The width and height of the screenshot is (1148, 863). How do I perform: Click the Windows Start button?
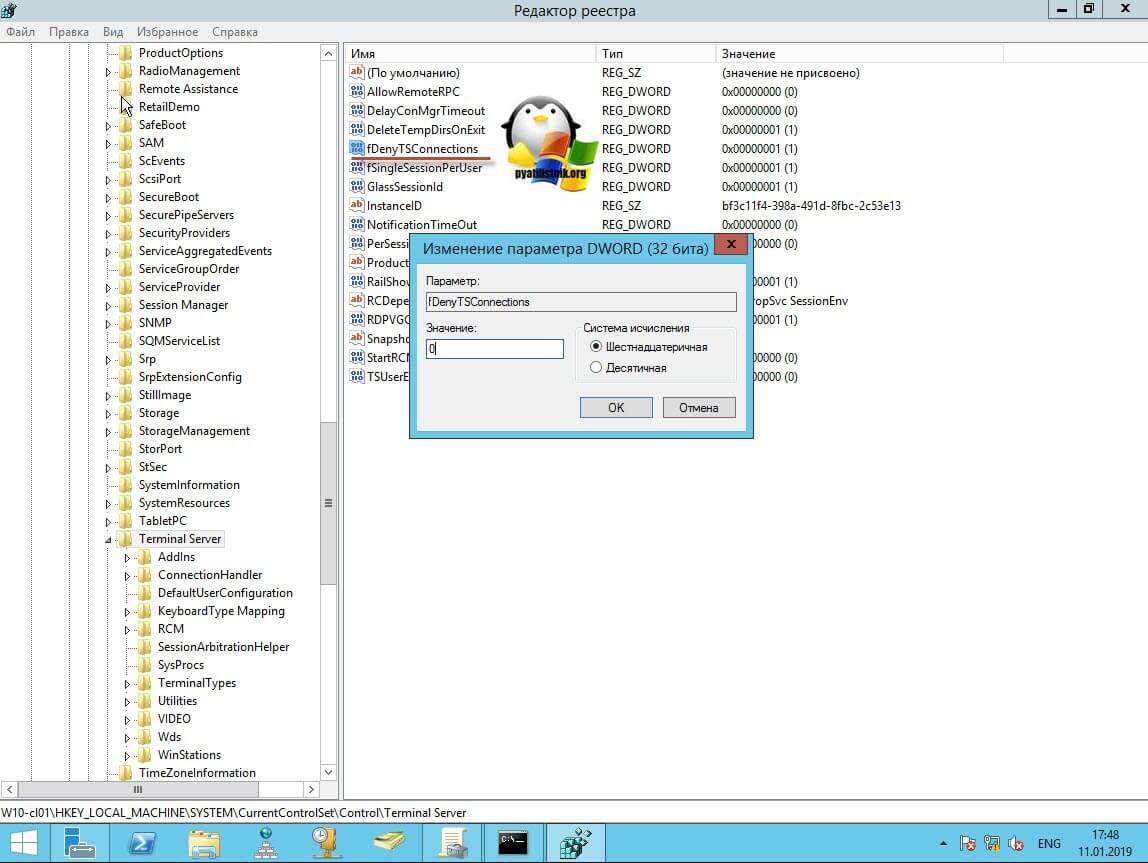[22, 843]
